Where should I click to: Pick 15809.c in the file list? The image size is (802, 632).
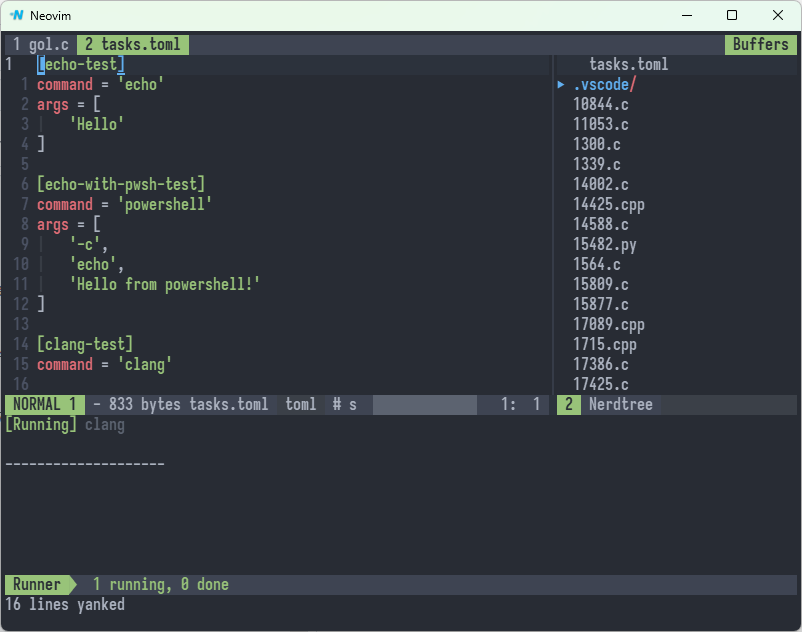coord(600,284)
